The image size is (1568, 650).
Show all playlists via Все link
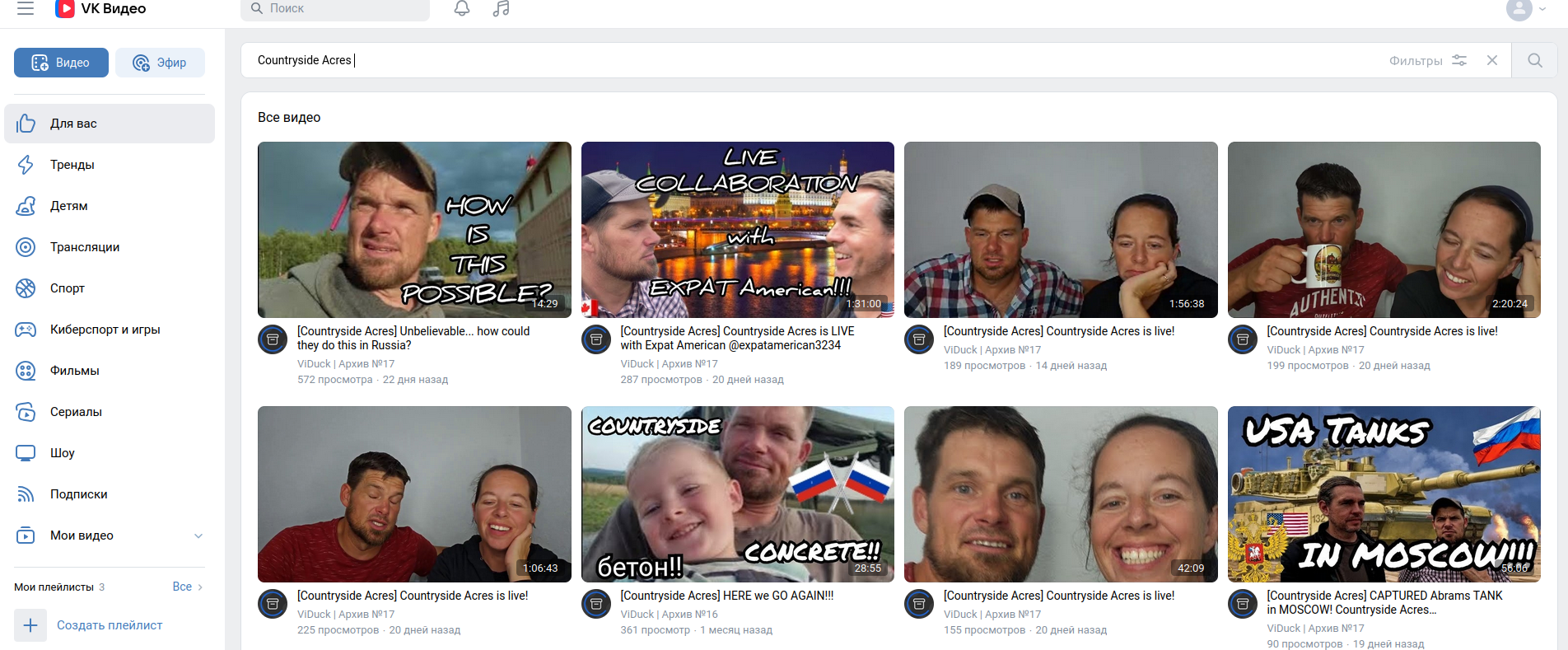tap(187, 587)
